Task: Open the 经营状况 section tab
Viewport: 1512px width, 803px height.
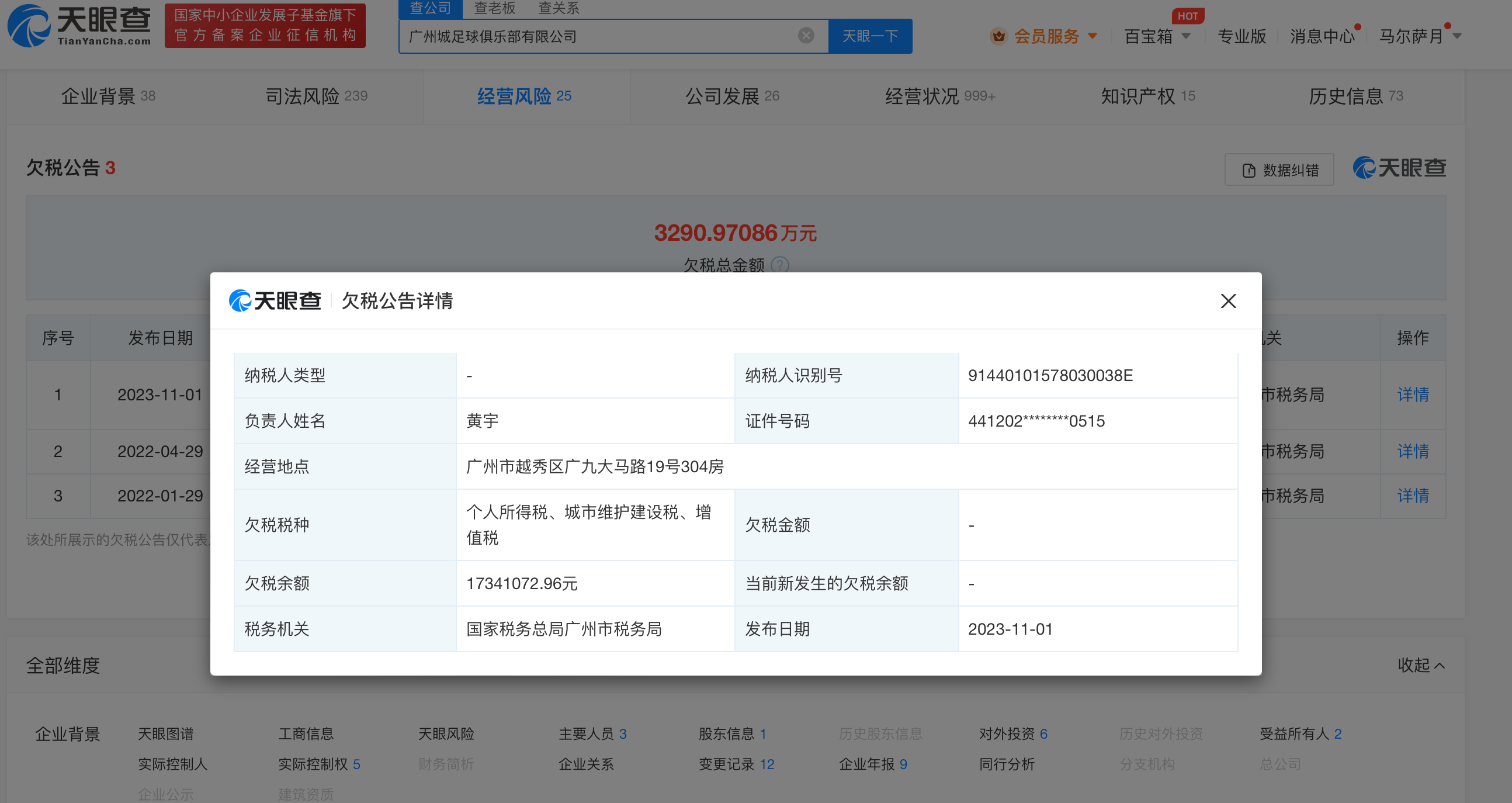Action: coord(940,96)
